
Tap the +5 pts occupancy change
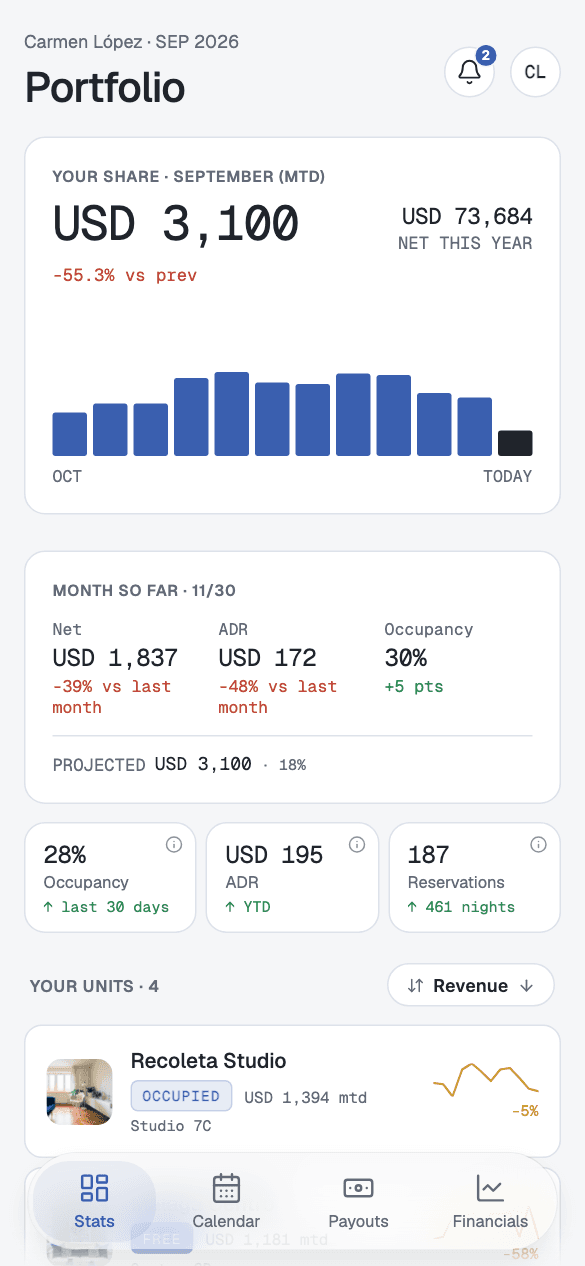[414, 686]
